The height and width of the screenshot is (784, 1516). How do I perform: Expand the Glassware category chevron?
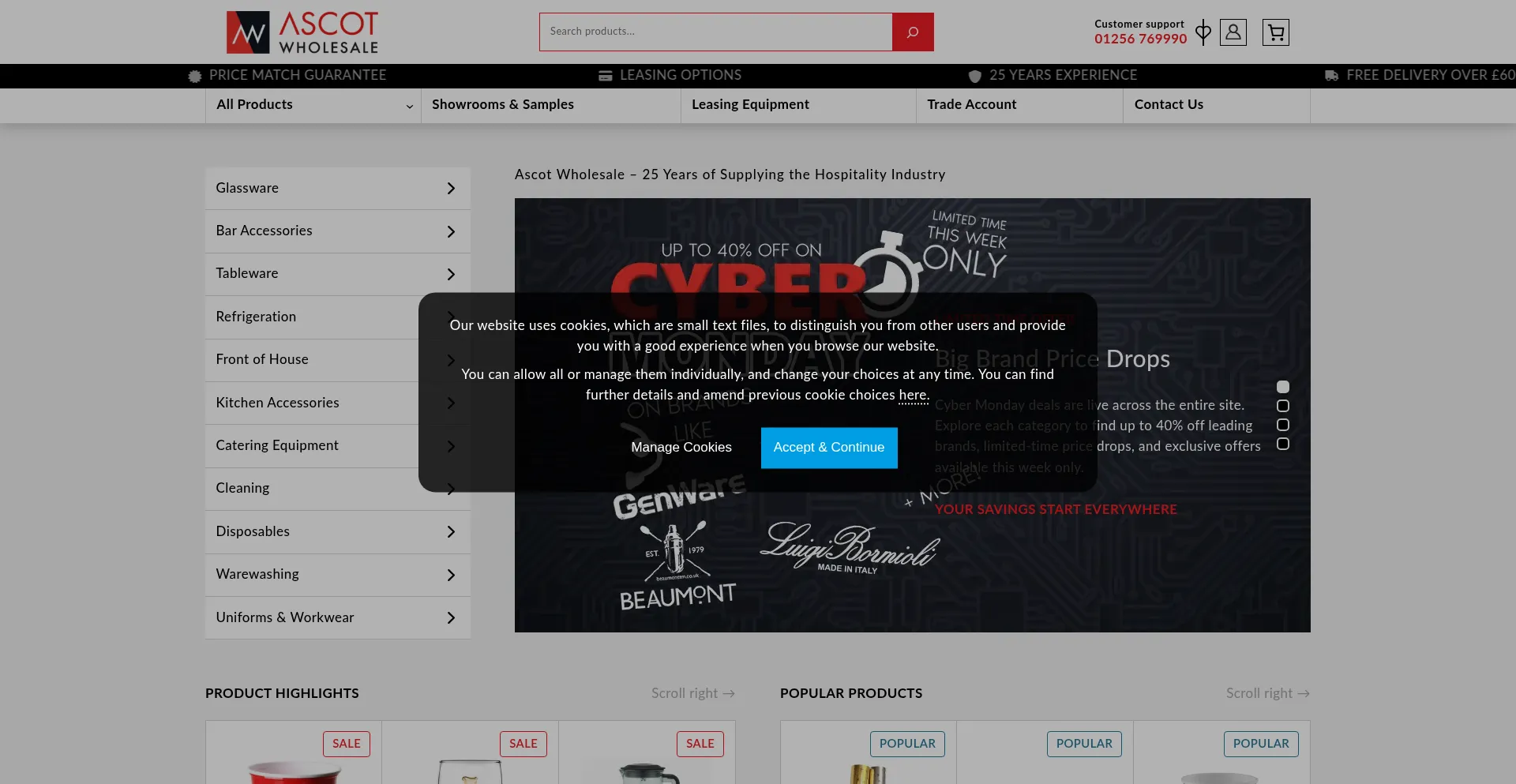tap(451, 189)
